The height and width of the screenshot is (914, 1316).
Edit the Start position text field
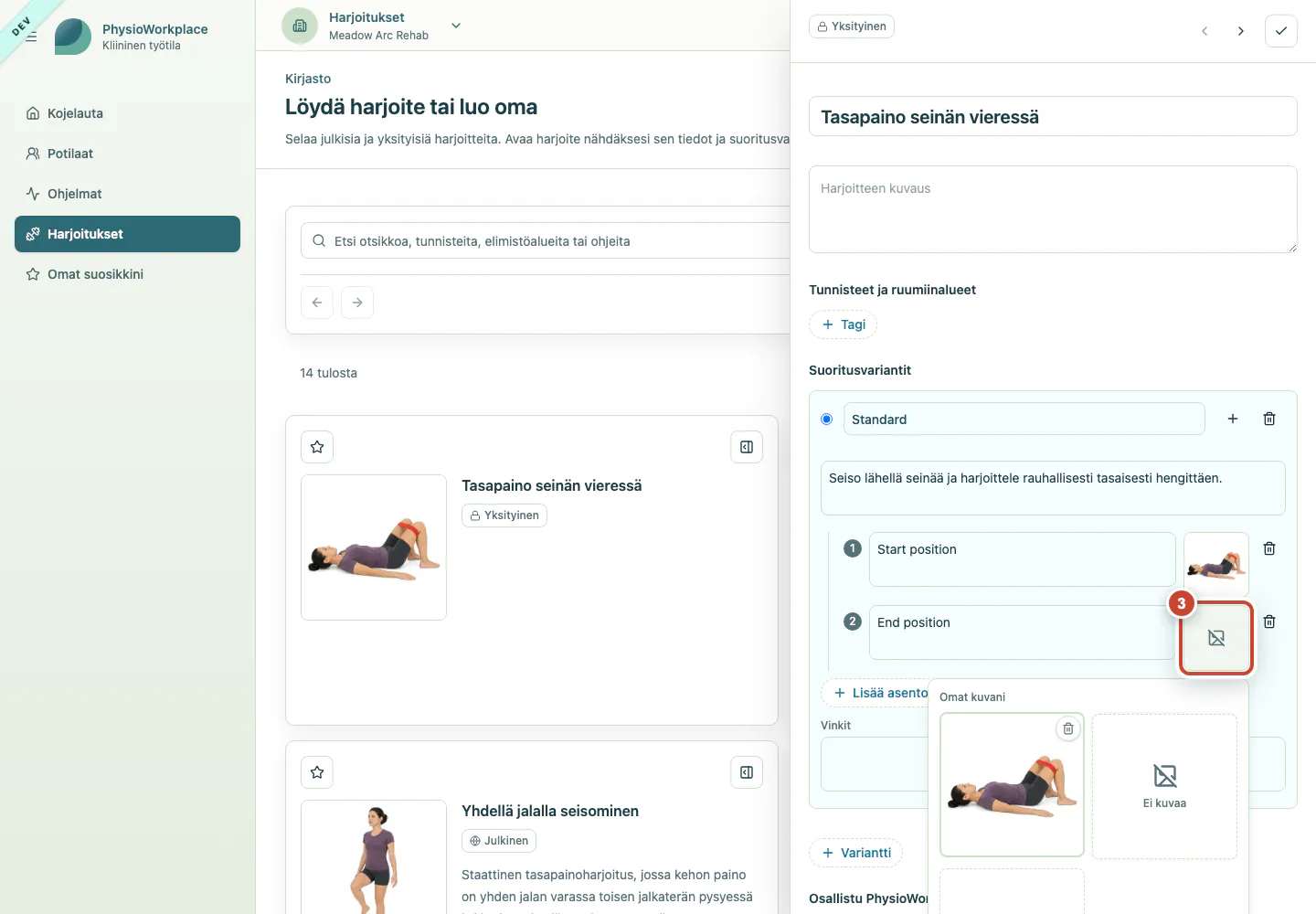pos(1023,559)
